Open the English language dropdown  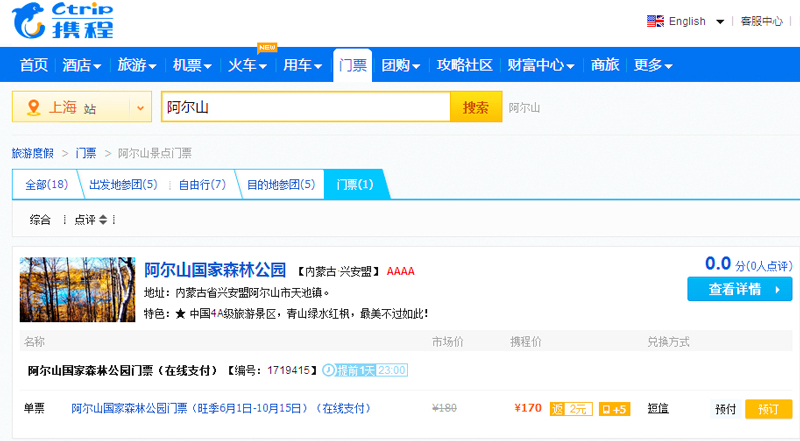pos(720,21)
